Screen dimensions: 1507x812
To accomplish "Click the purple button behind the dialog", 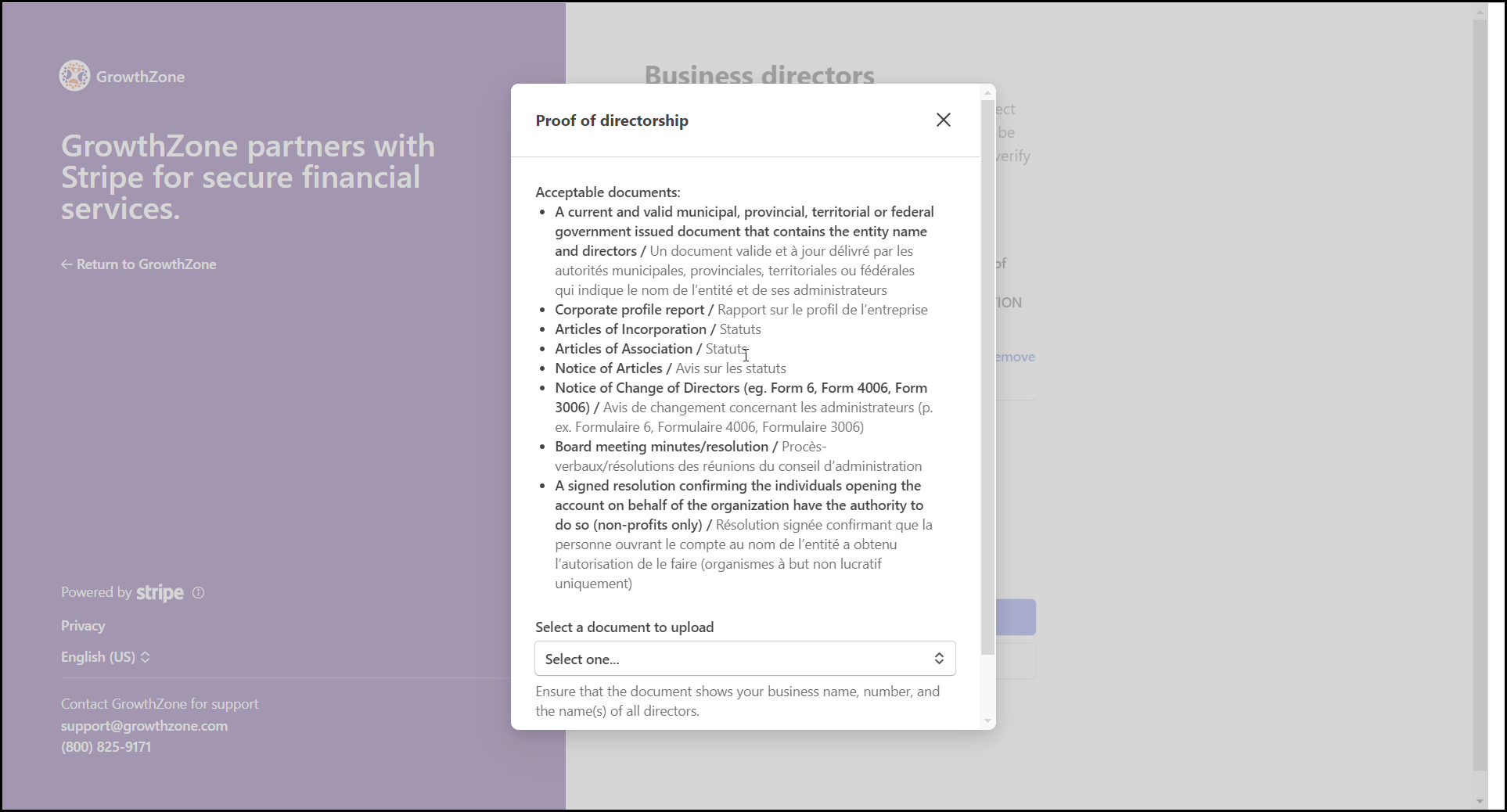I will (1016, 617).
